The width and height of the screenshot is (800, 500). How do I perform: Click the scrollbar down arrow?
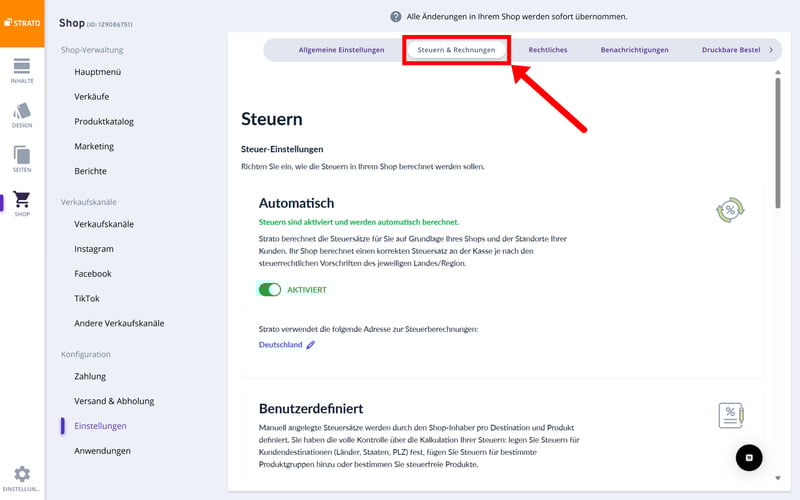(778, 478)
